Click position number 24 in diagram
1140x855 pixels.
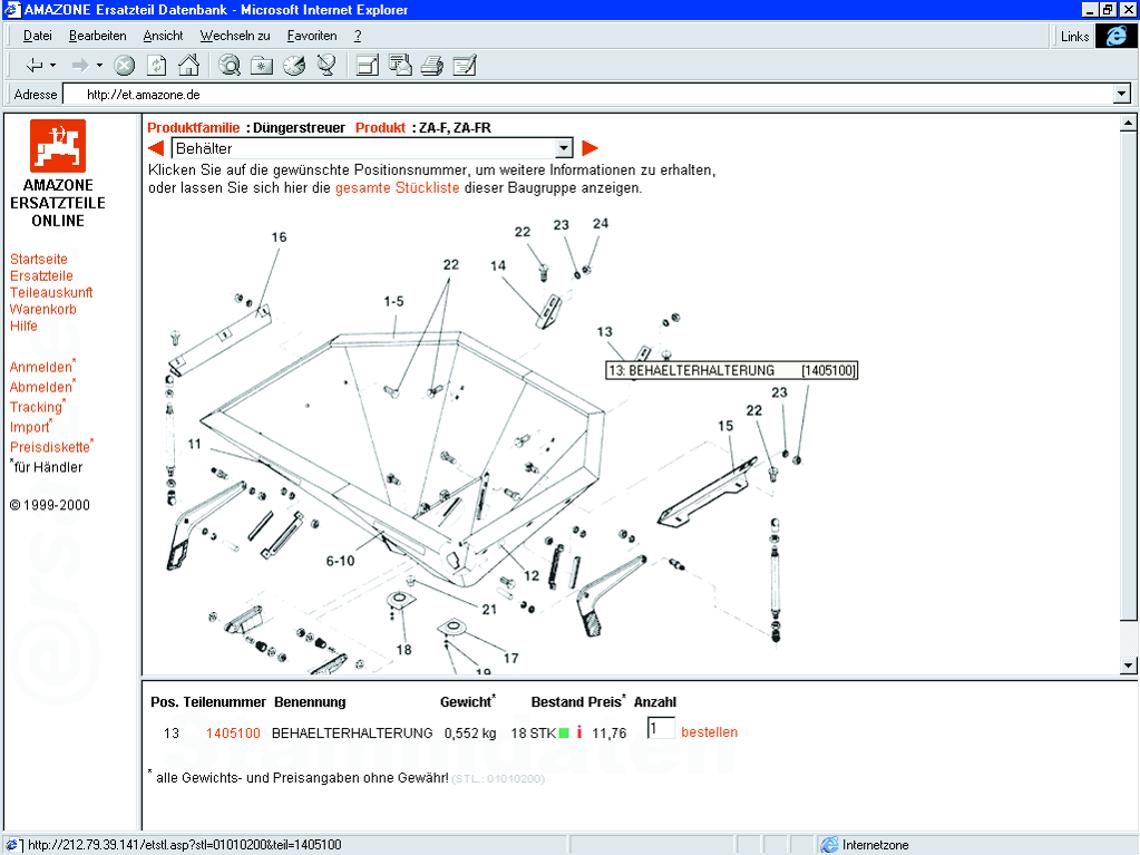click(x=601, y=223)
